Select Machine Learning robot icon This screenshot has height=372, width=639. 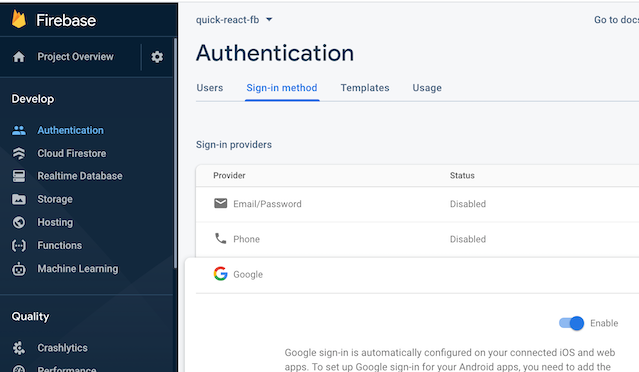[19, 269]
